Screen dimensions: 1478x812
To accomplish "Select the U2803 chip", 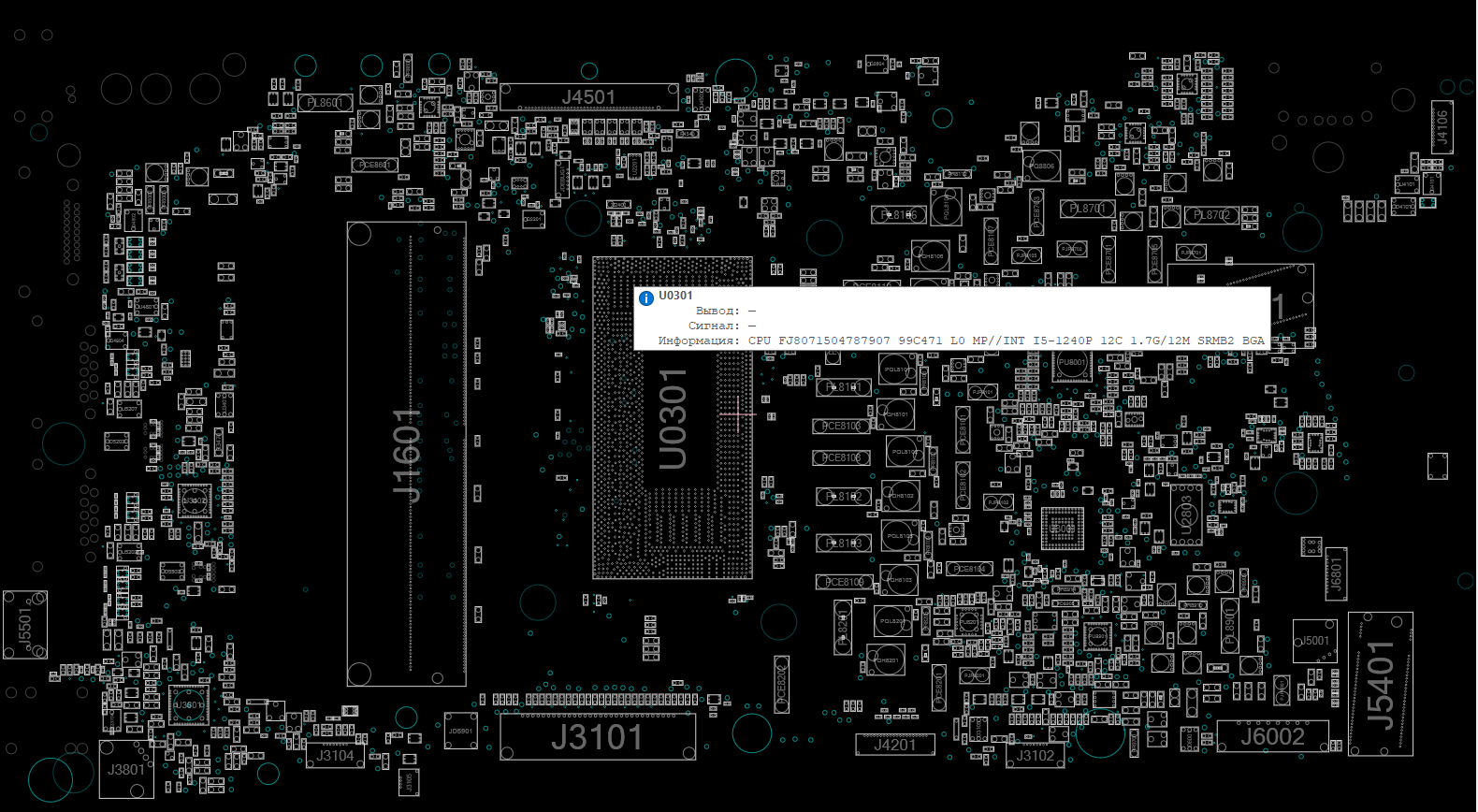I will pyautogui.click(x=1186, y=515).
